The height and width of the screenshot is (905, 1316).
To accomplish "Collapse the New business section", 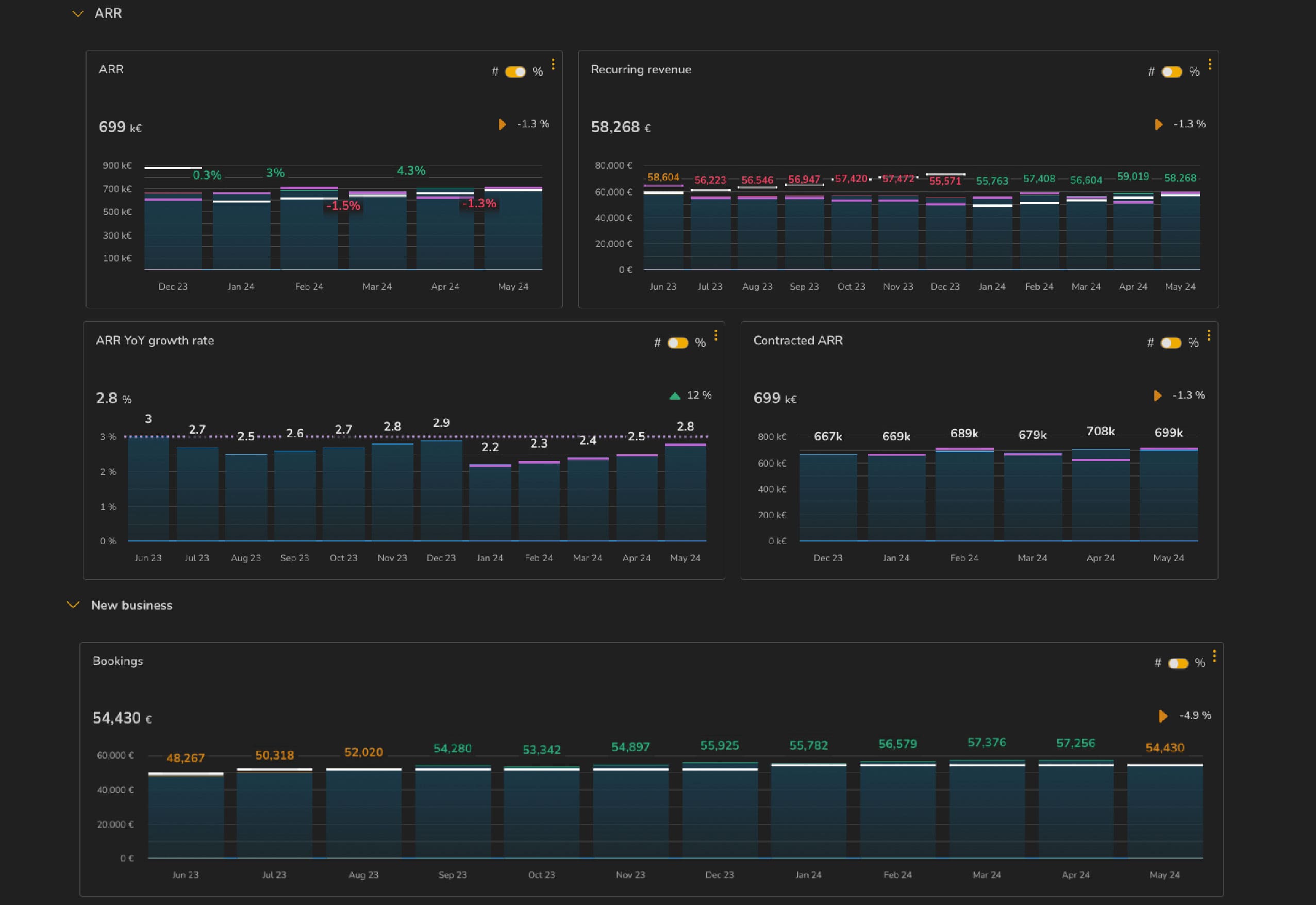I will click(73, 604).
